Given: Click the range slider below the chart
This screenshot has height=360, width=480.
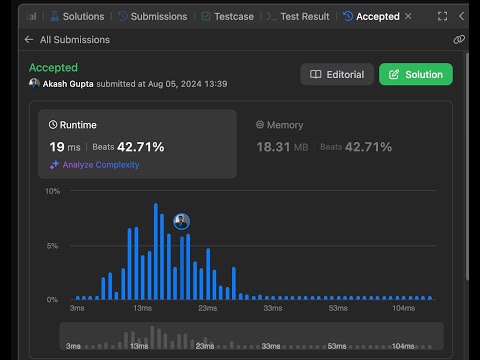Looking at the screenshot, I should [251, 336].
